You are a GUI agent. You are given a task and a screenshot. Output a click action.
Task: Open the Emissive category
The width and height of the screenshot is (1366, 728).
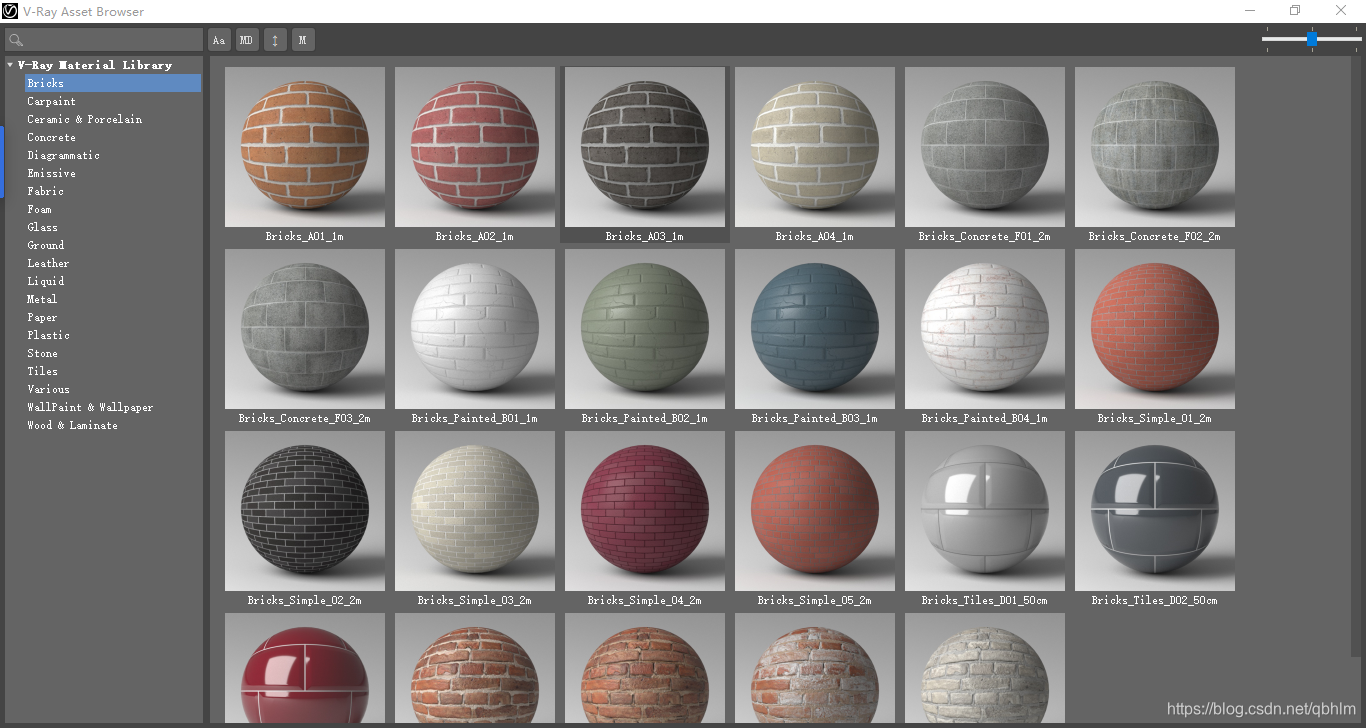pyautogui.click(x=51, y=173)
